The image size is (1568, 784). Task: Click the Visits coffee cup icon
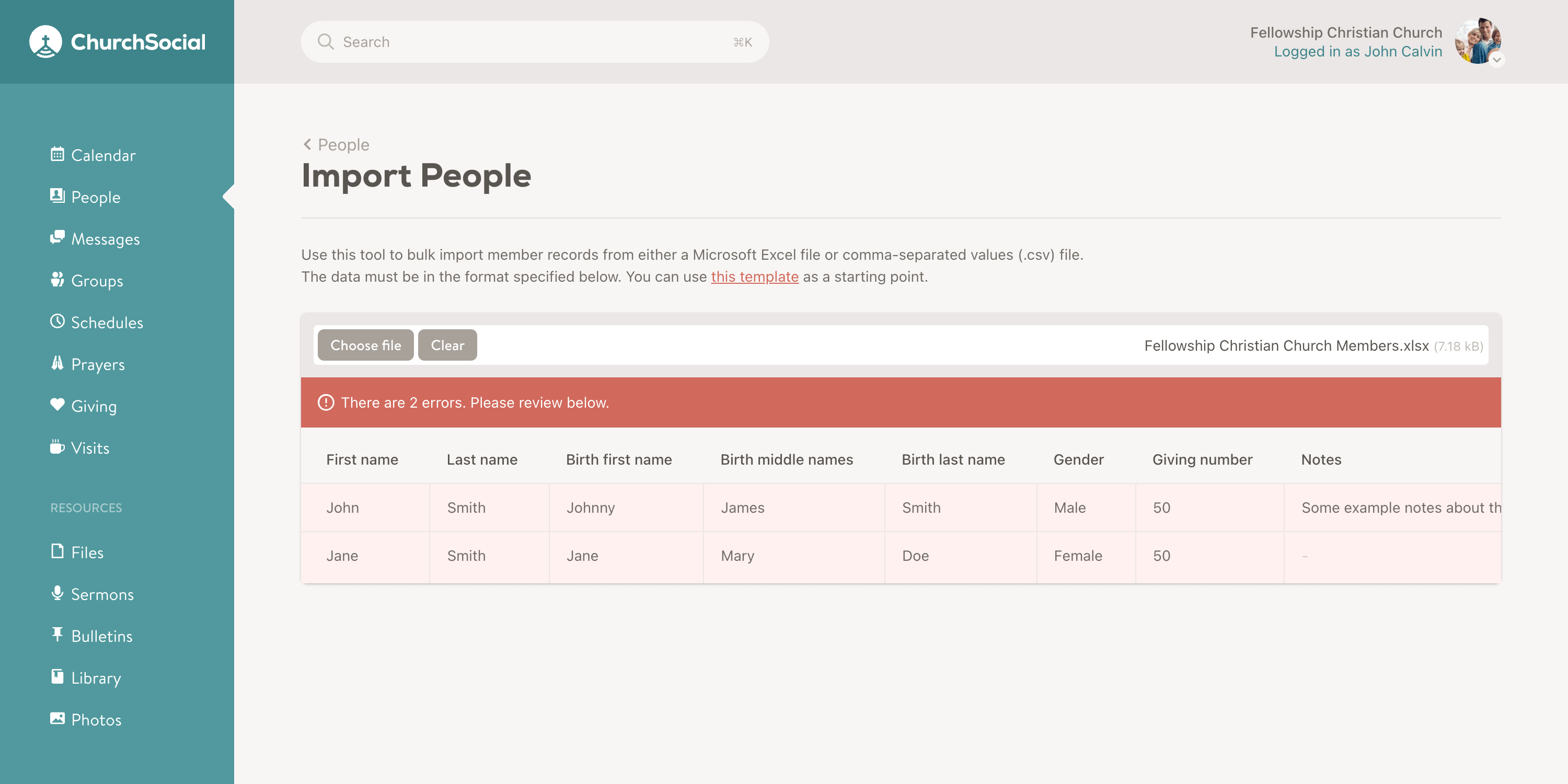pyautogui.click(x=57, y=447)
